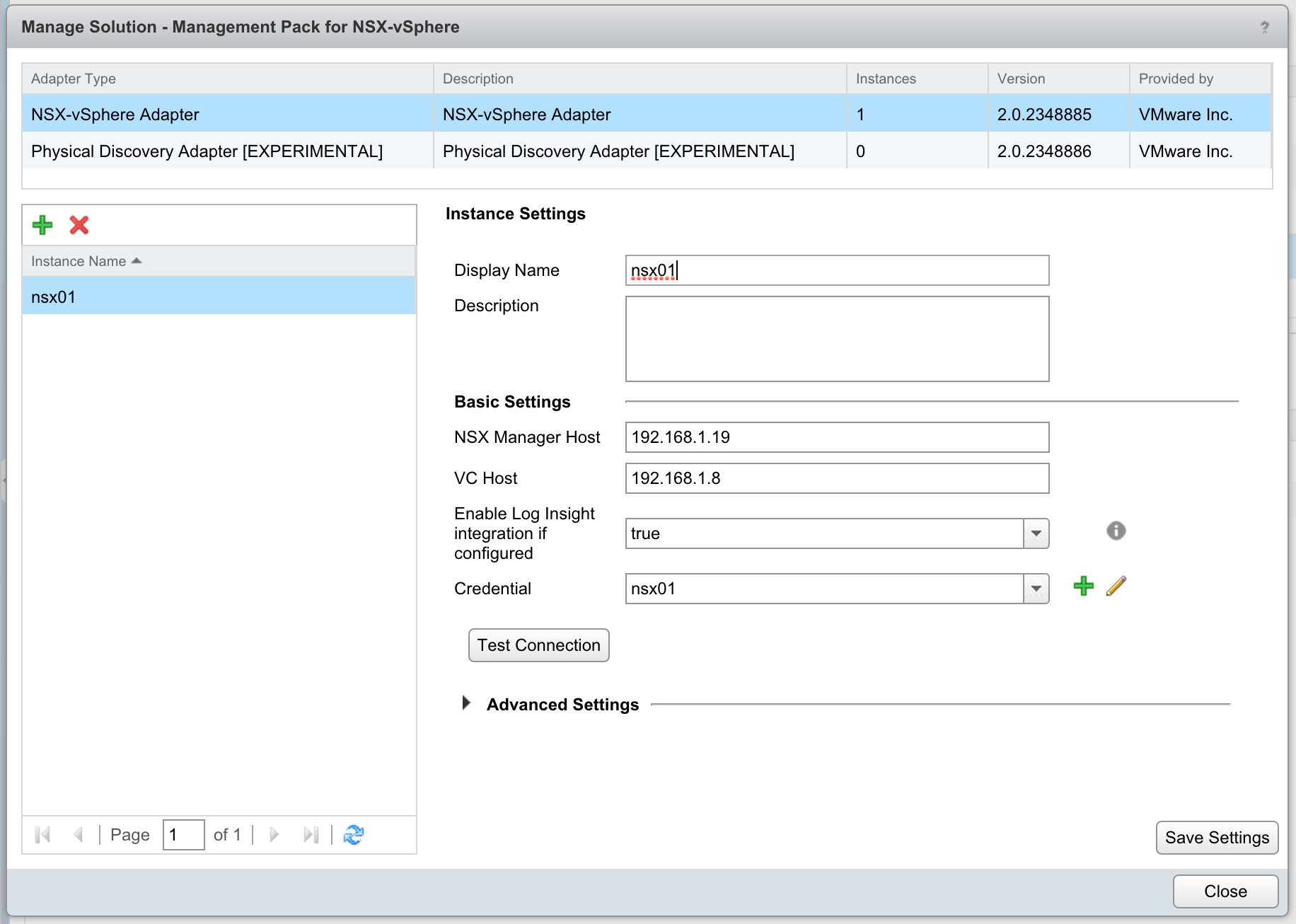The width and height of the screenshot is (1296, 924).
Task: Select the Physical Discovery Adapter [EXPERIMENTAL] row
Action: click(647, 151)
